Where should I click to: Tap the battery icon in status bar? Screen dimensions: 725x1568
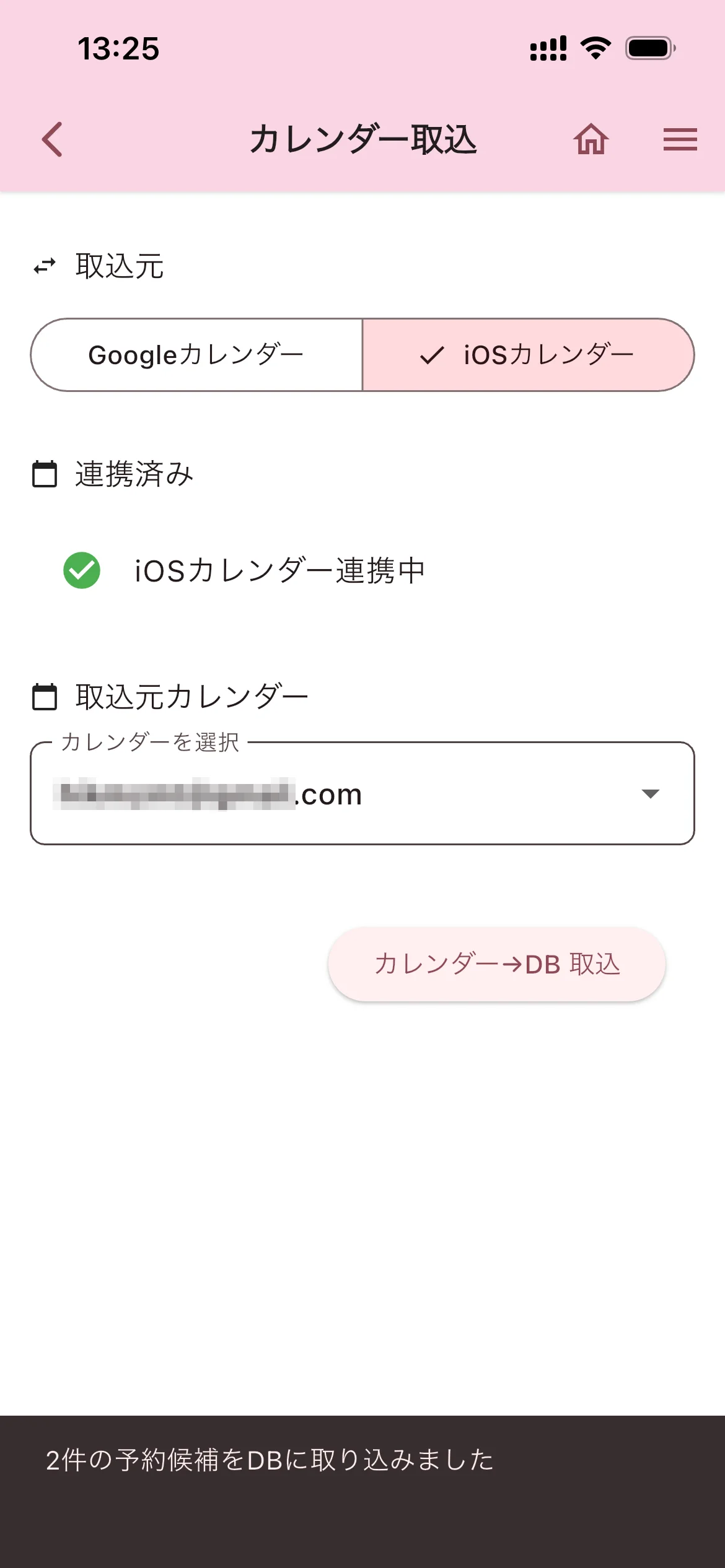[x=649, y=48]
